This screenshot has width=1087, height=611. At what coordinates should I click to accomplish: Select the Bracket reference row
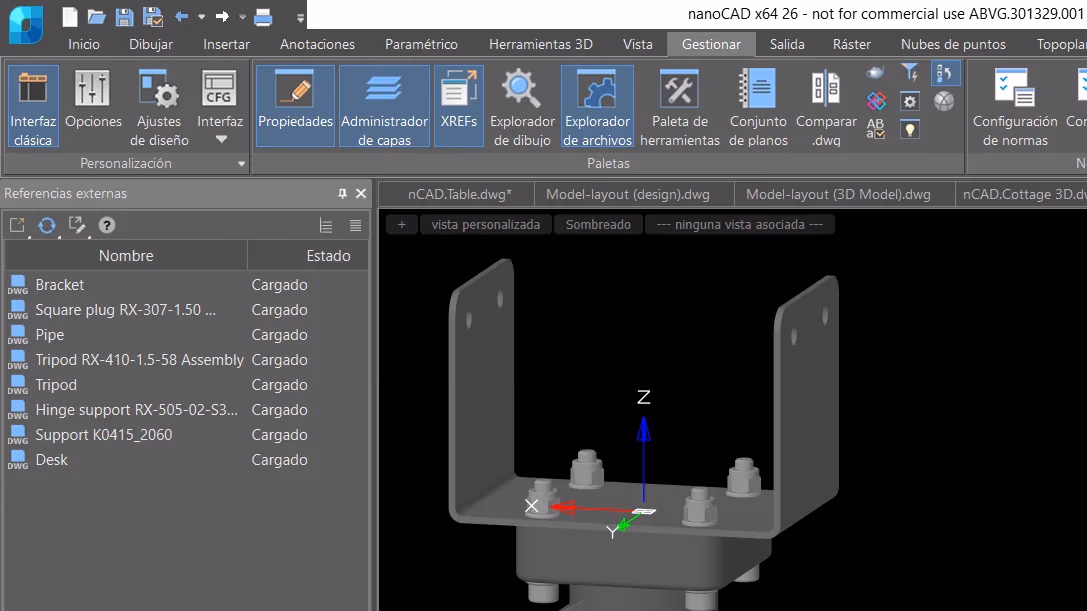point(187,285)
